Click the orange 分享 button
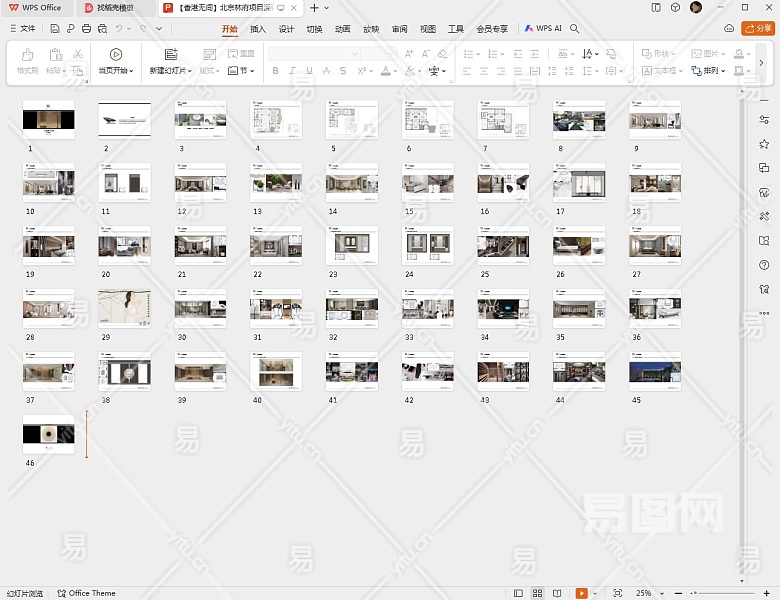The width and height of the screenshot is (780, 600). (x=758, y=29)
